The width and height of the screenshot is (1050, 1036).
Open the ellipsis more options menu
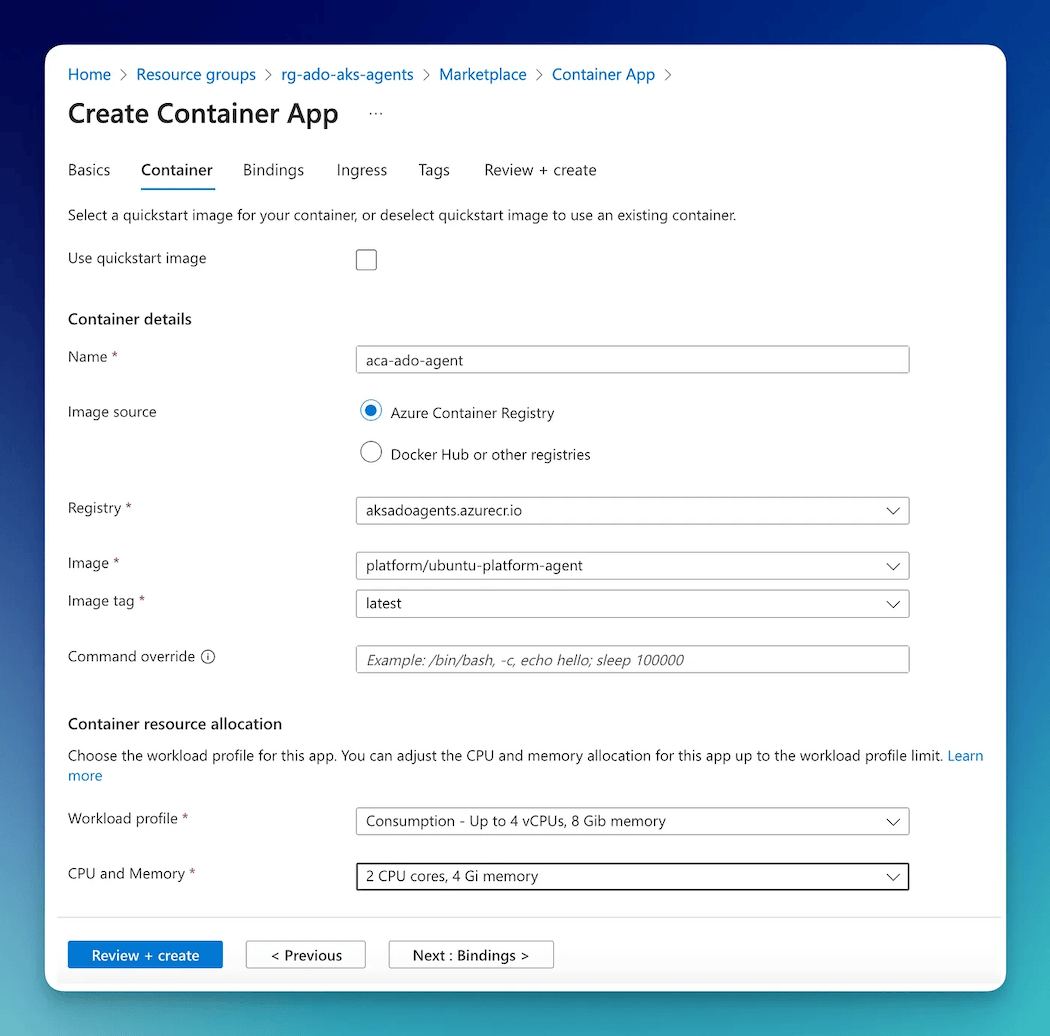point(375,114)
